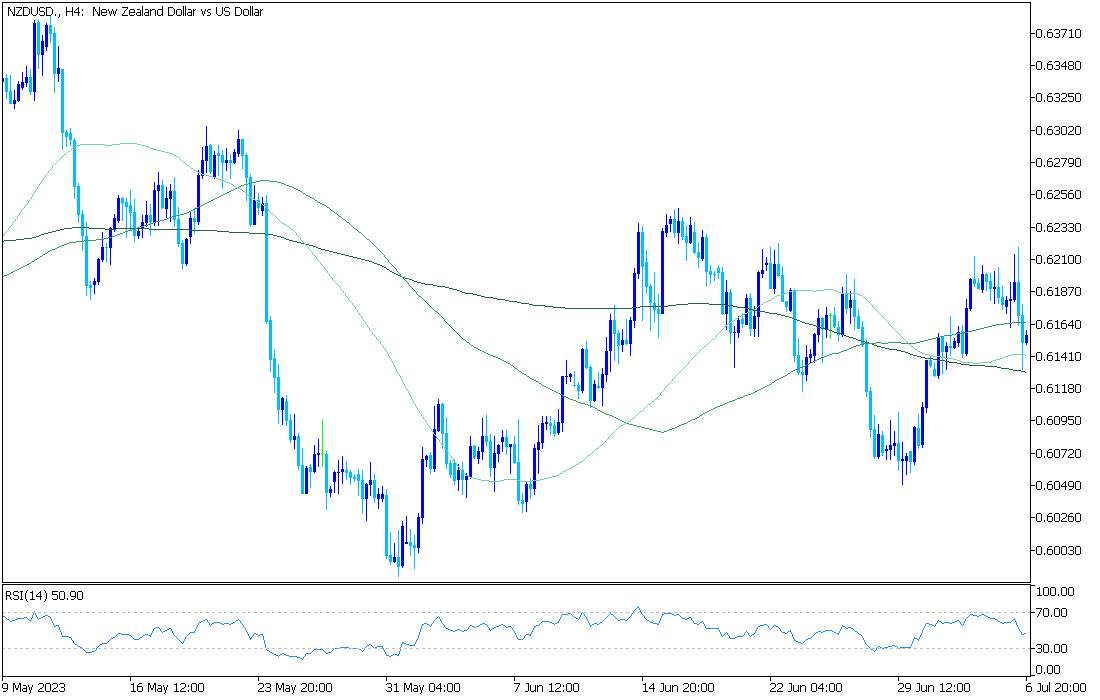Select the 0.63250 price level label

(x=1059, y=97)
